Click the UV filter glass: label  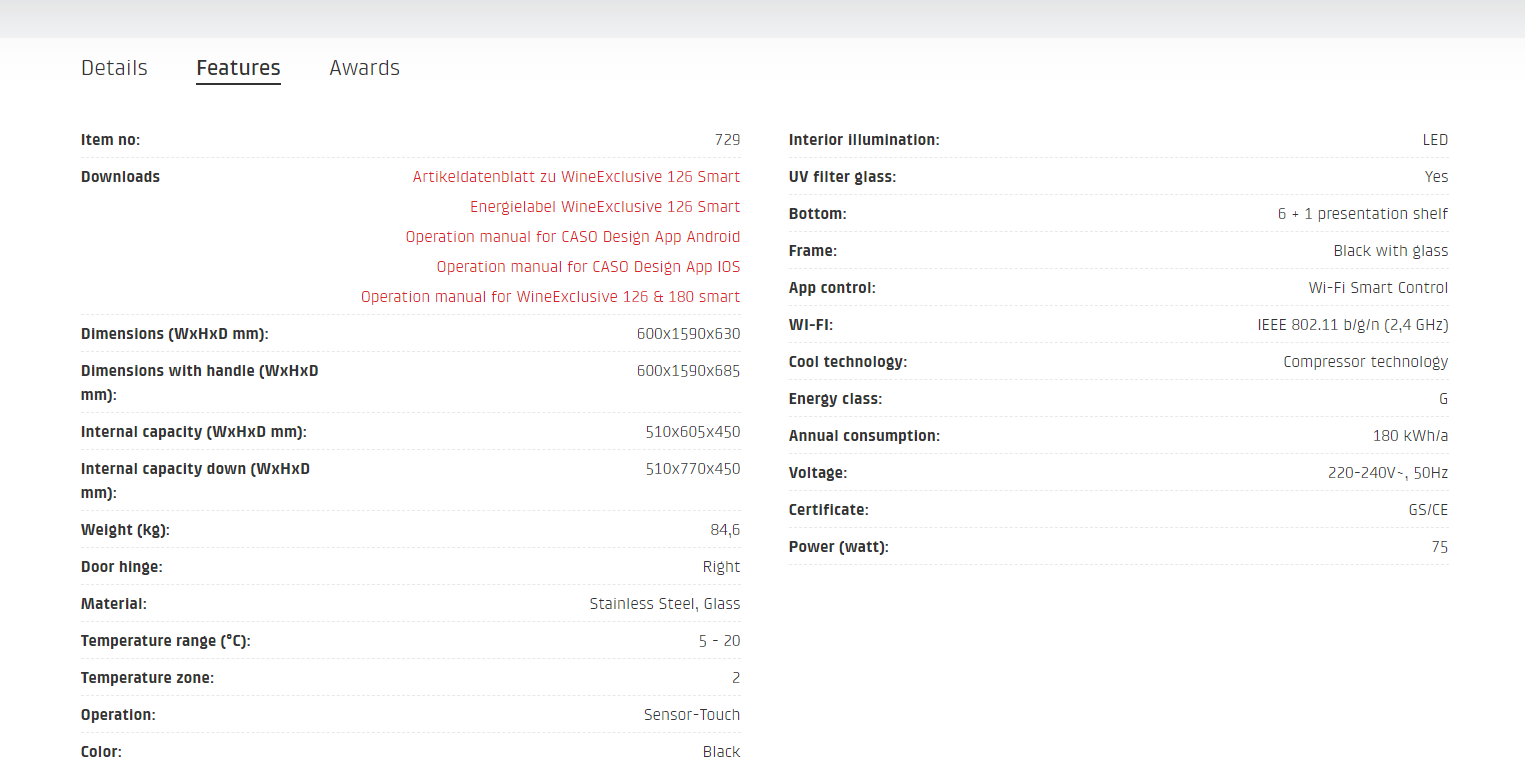843,177
